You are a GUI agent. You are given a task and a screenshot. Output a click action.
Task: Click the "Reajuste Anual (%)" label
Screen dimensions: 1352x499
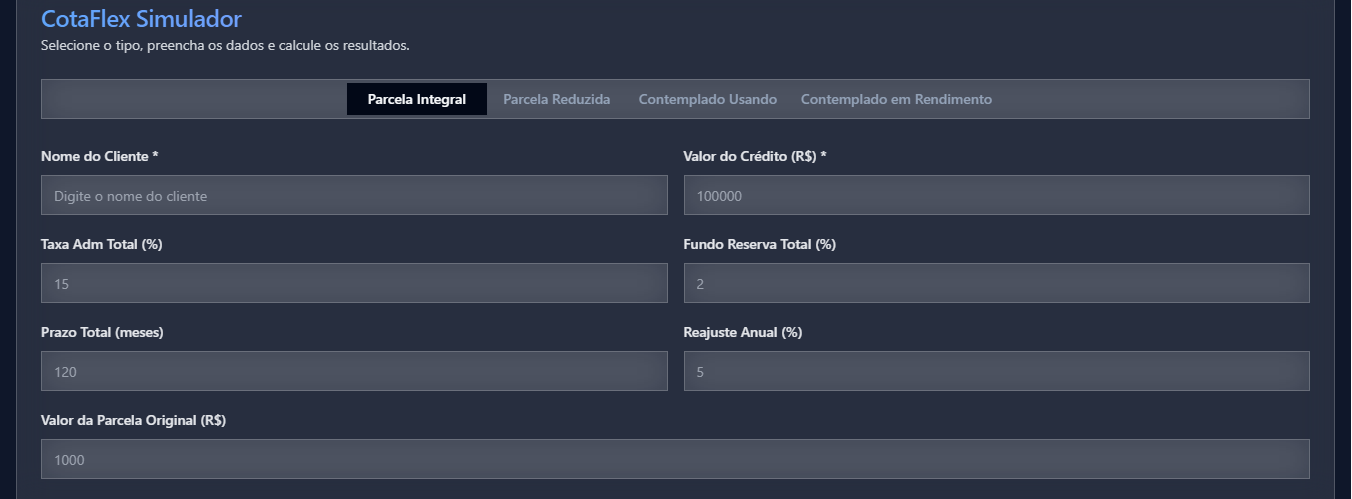click(742, 333)
